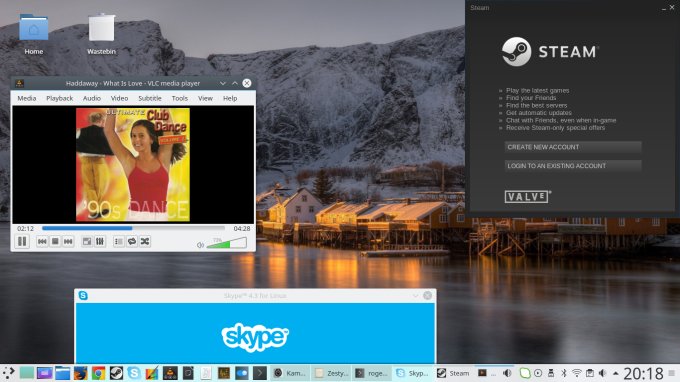
Task: Open removable devices tray icon
Action: (x=551, y=373)
